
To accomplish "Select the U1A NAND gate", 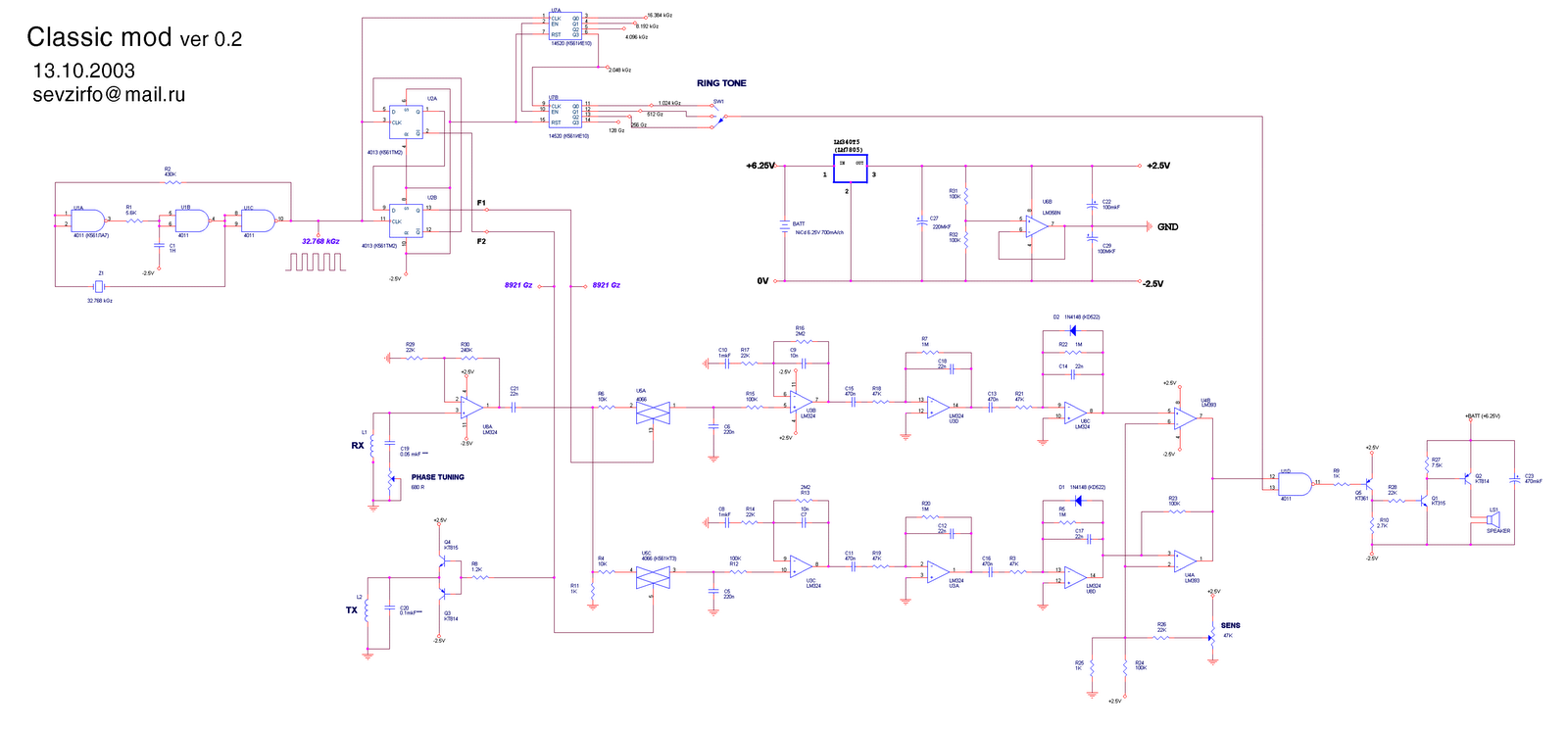I will pyautogui.click(x=87, y=219).
